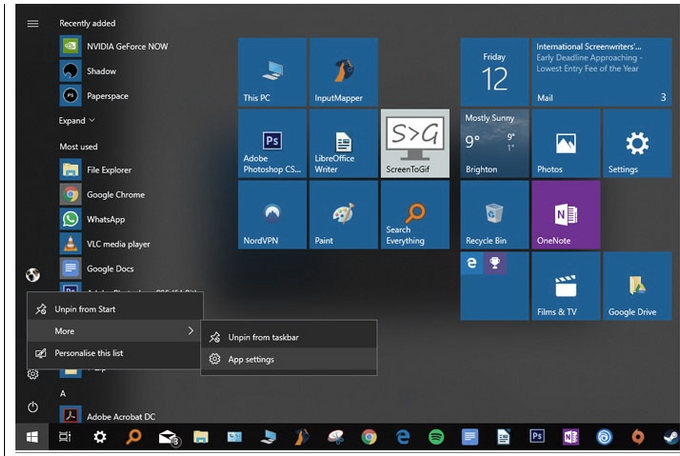Open Settings gear in Start sidebar

[x=33, y=374]
